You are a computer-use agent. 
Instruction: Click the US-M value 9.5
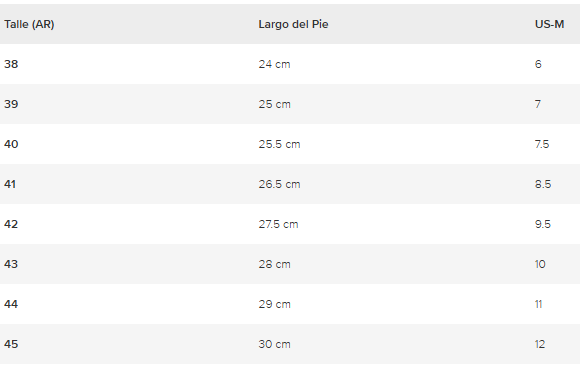click(543, 224)
